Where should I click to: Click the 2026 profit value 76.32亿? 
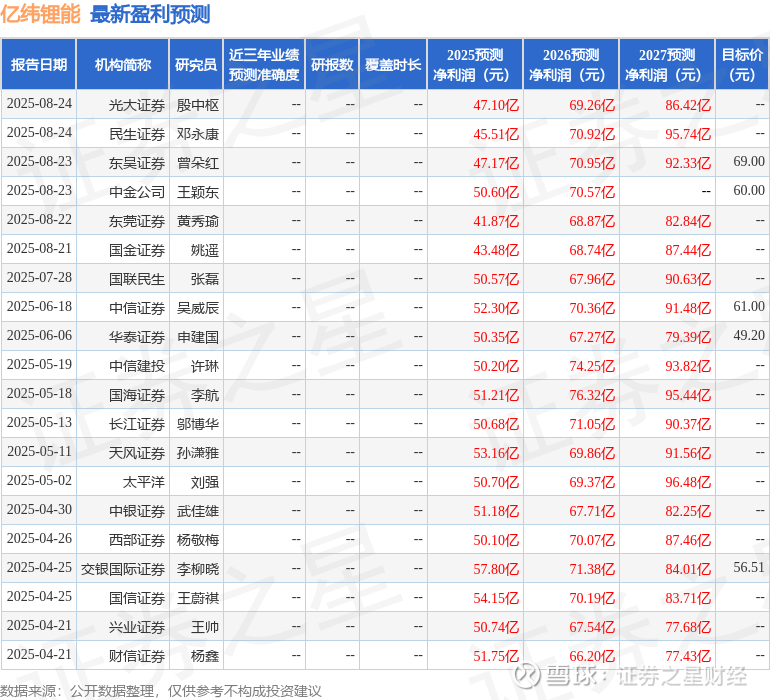pos(592,395)
